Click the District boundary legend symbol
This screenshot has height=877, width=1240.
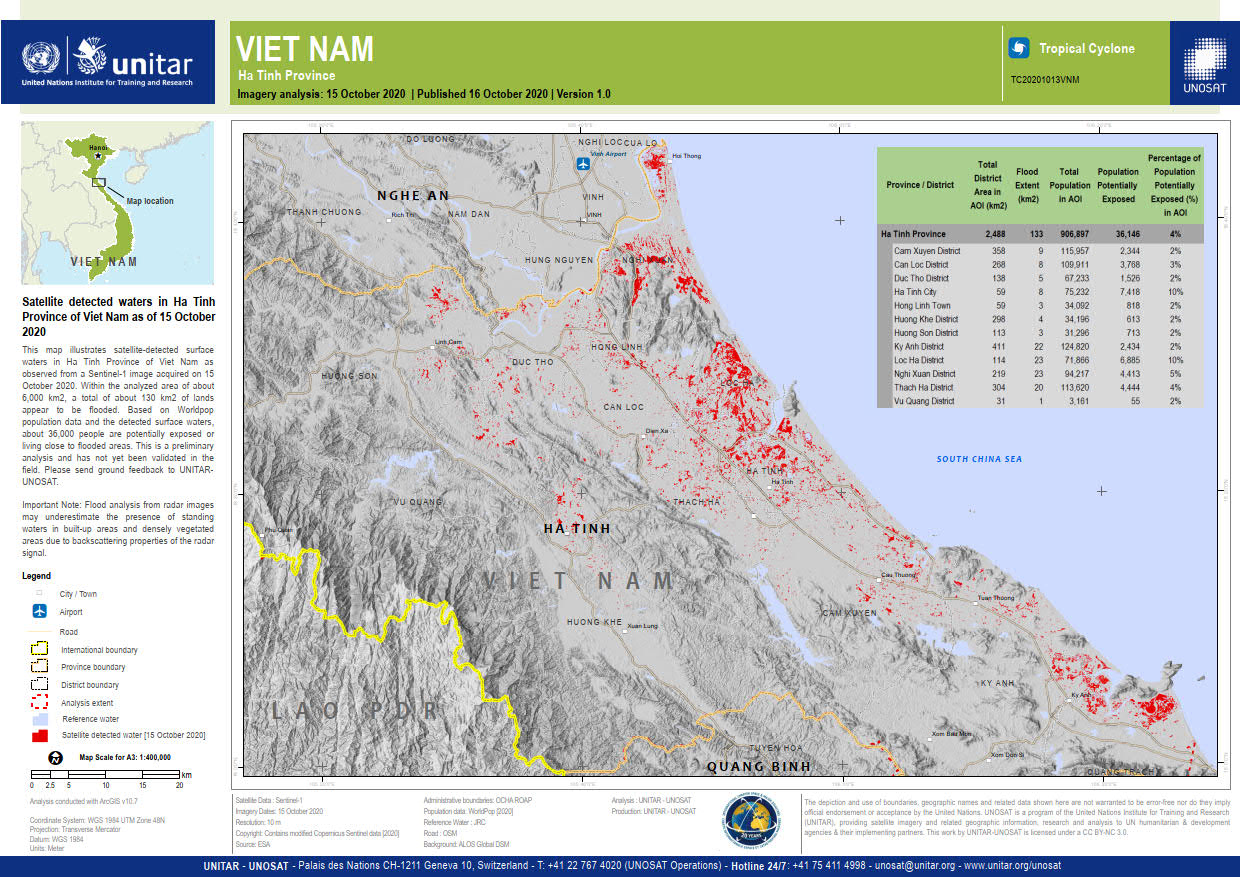40,685
